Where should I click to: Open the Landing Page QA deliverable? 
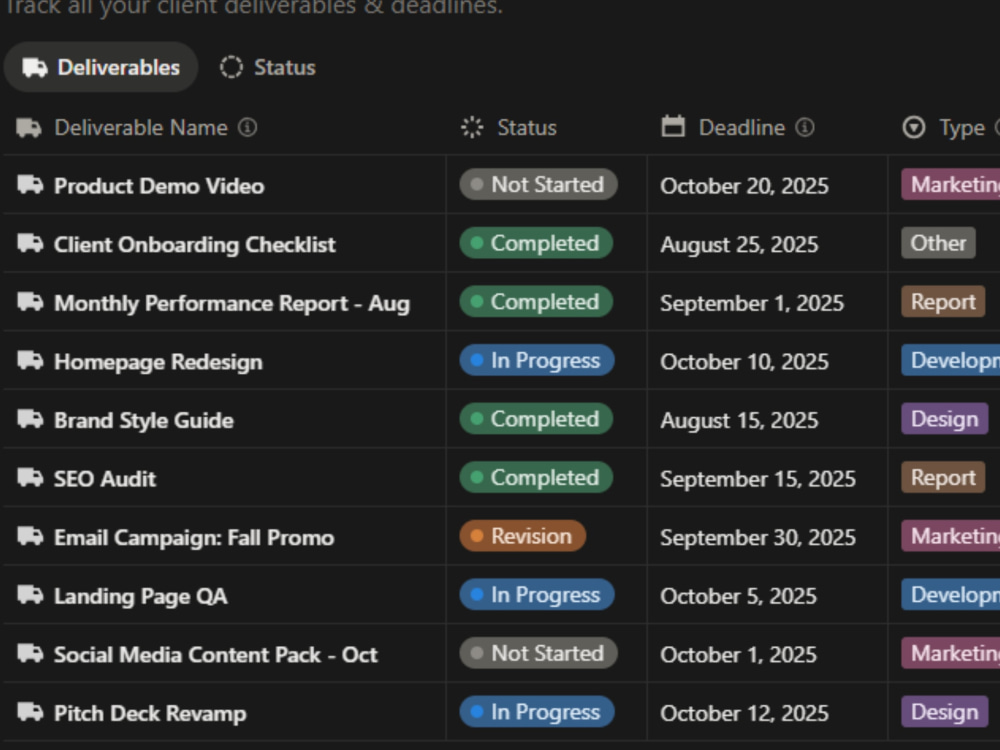click(140, 596)
